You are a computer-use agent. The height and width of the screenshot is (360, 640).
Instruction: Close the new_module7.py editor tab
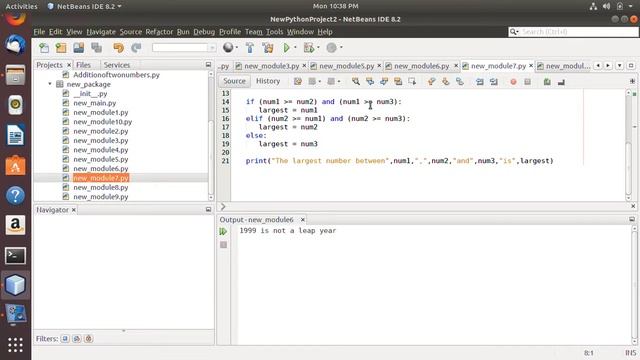pos(531,65)
